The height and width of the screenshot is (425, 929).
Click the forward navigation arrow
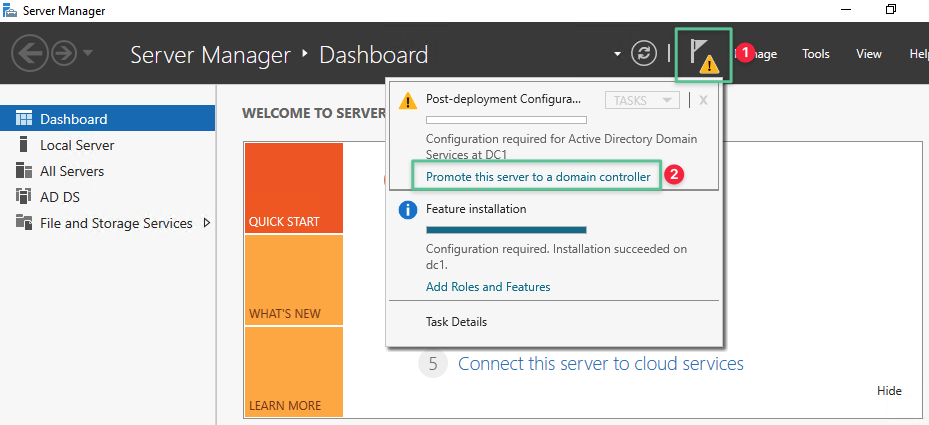coord(64,54)
